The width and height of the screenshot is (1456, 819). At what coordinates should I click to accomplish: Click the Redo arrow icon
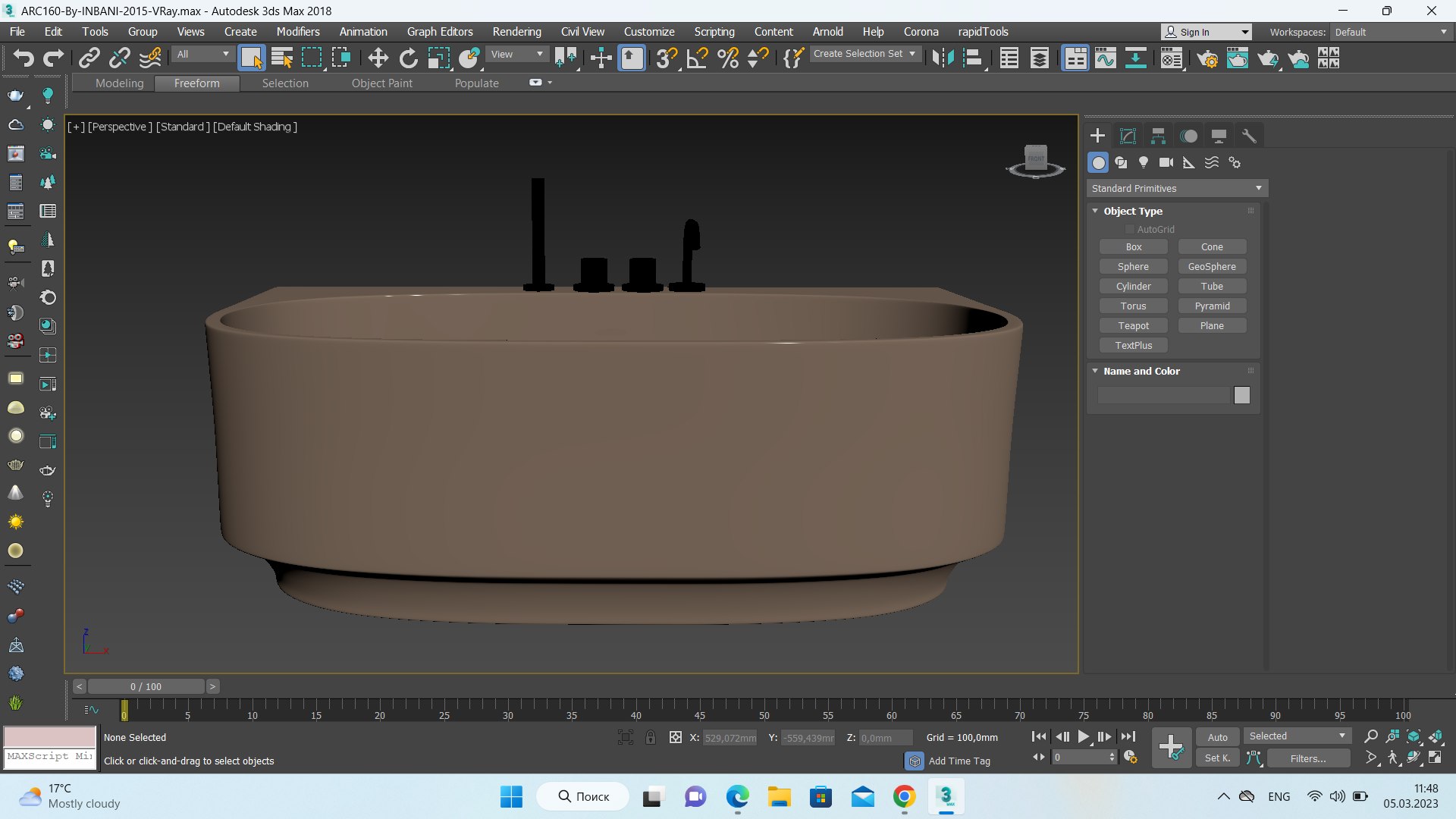[53, 58]
